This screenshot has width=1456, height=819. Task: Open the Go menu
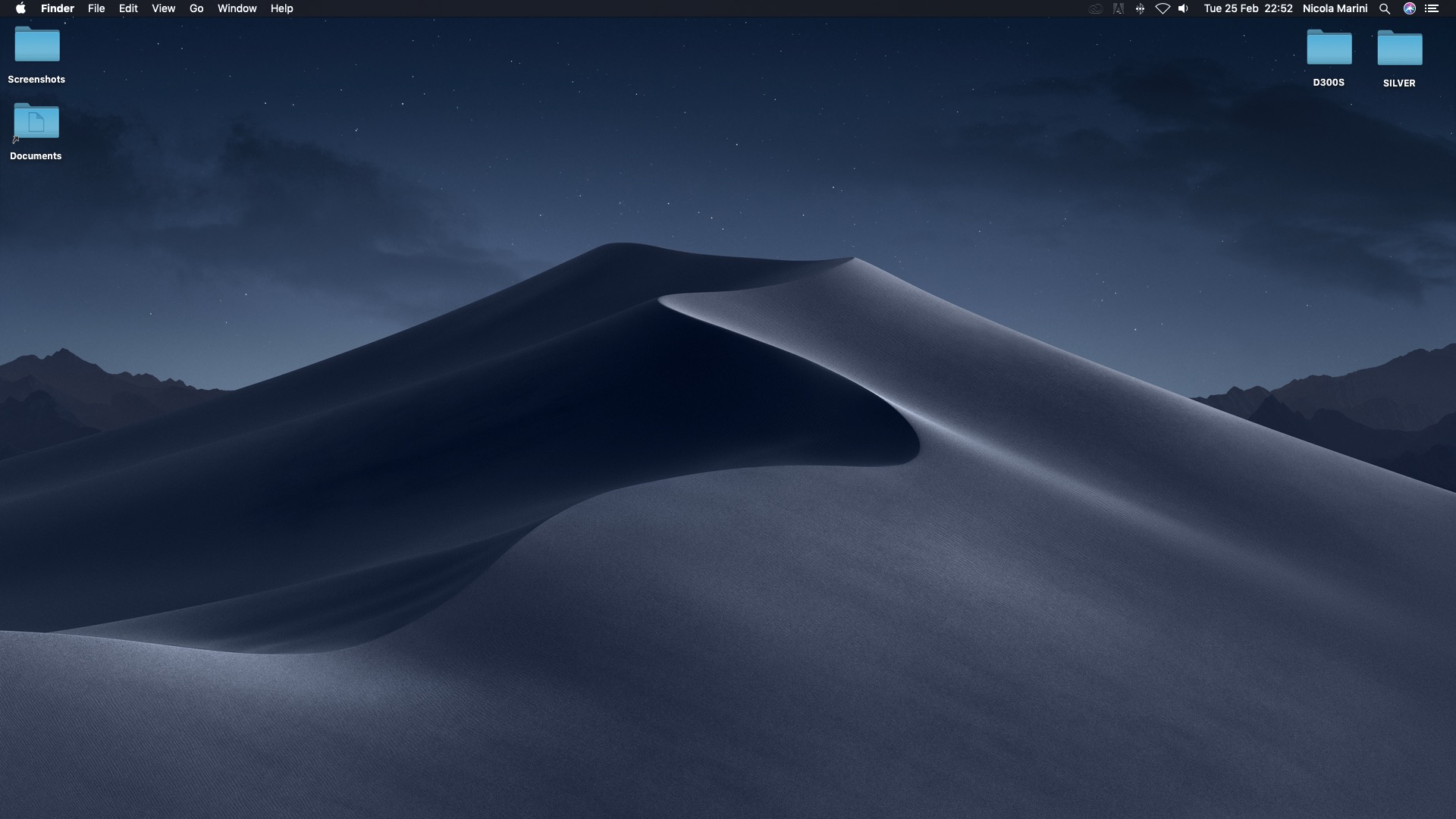coord(196,8)
